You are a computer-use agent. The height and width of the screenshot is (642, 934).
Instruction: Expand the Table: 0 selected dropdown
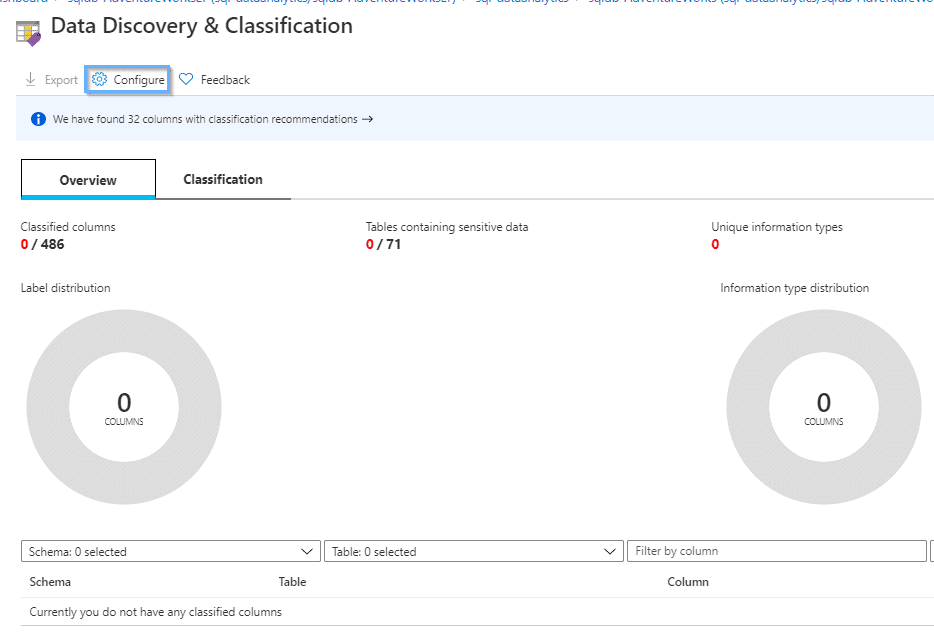point(474,551)
